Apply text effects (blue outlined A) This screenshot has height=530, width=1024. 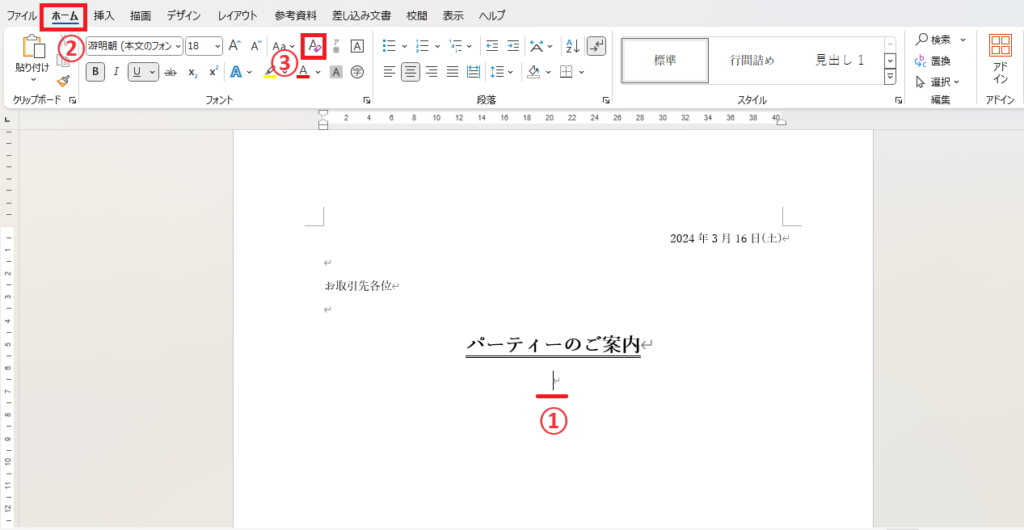pos(234,72)
